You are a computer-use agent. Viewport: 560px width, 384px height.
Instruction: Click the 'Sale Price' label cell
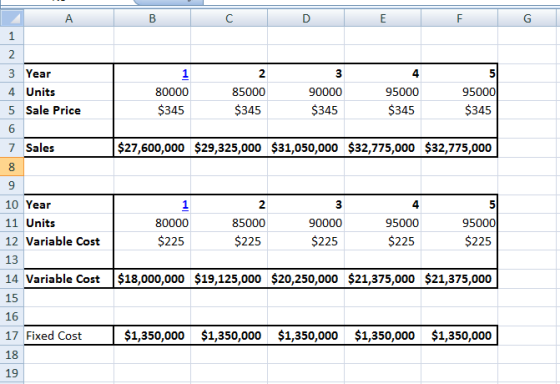click(69, 110)
